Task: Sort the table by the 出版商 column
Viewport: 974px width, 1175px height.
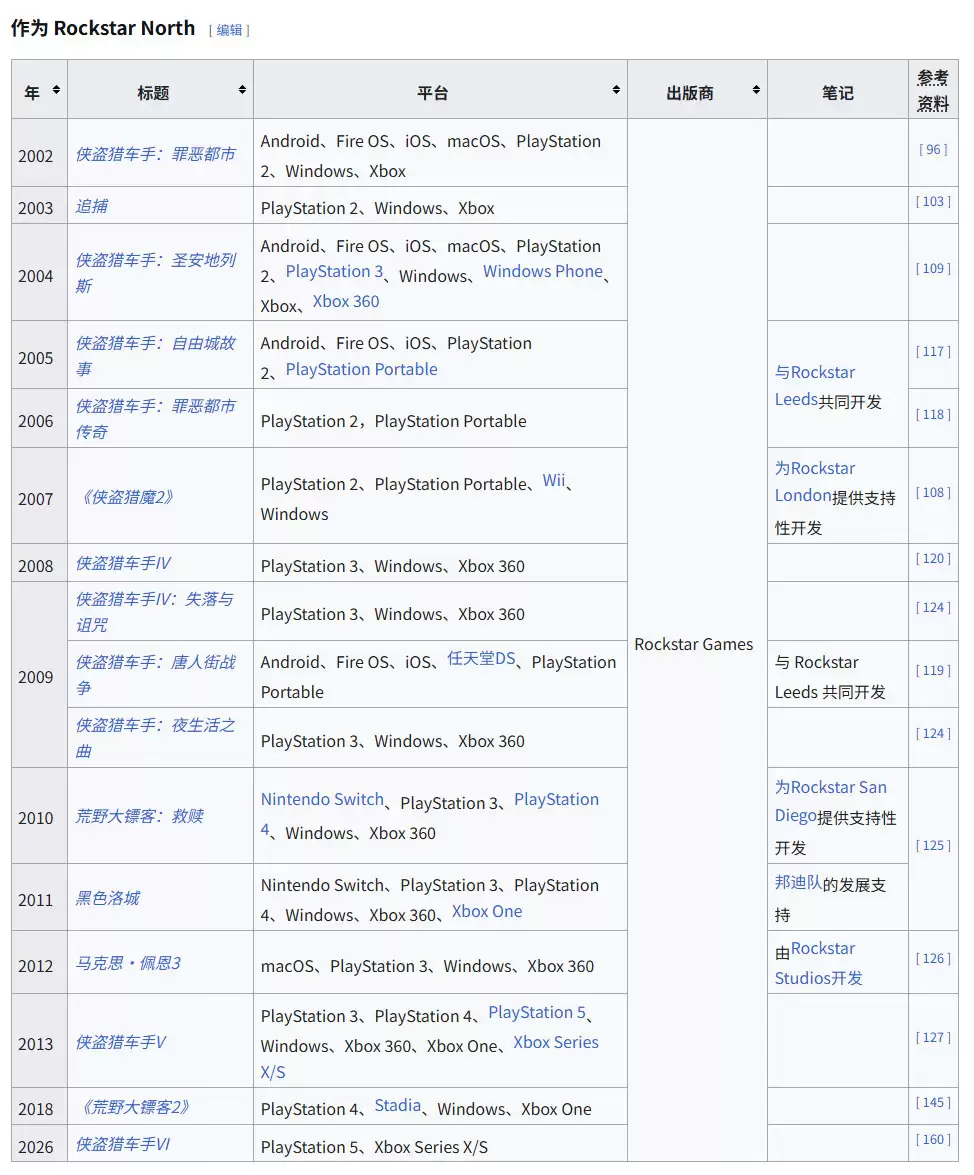Action: pos(755,88)
